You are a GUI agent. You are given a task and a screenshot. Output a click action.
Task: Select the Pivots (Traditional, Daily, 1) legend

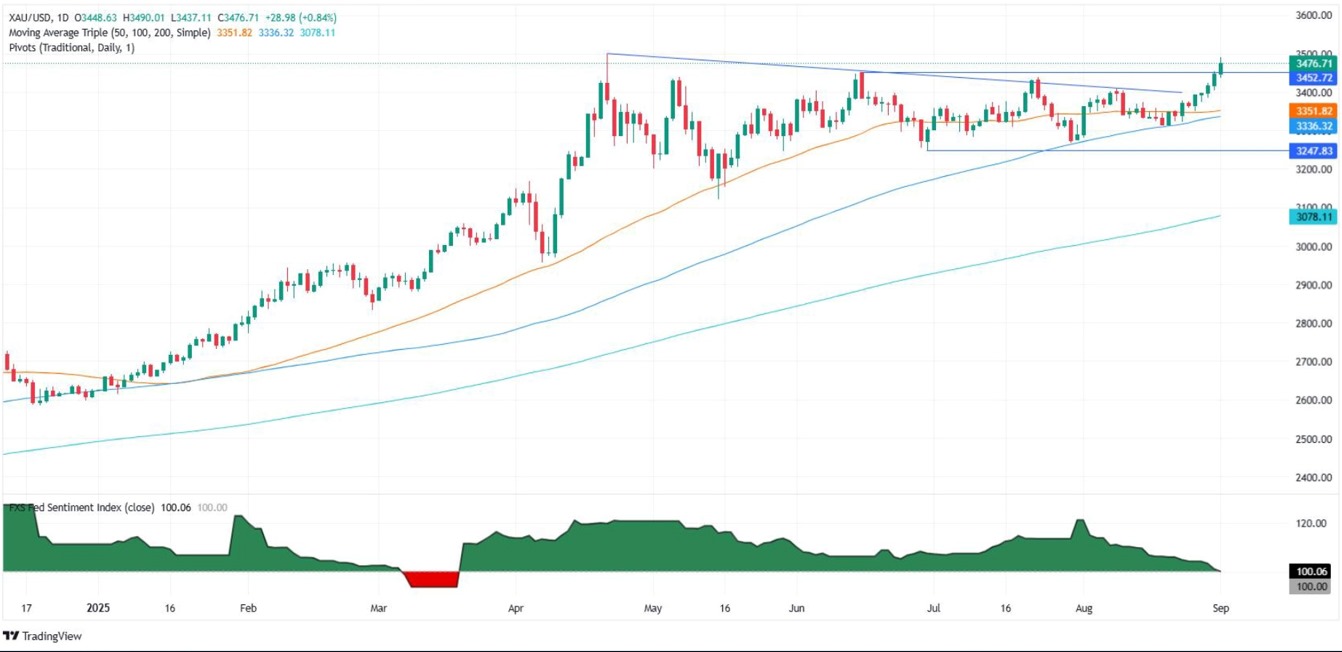coord(70,47)
